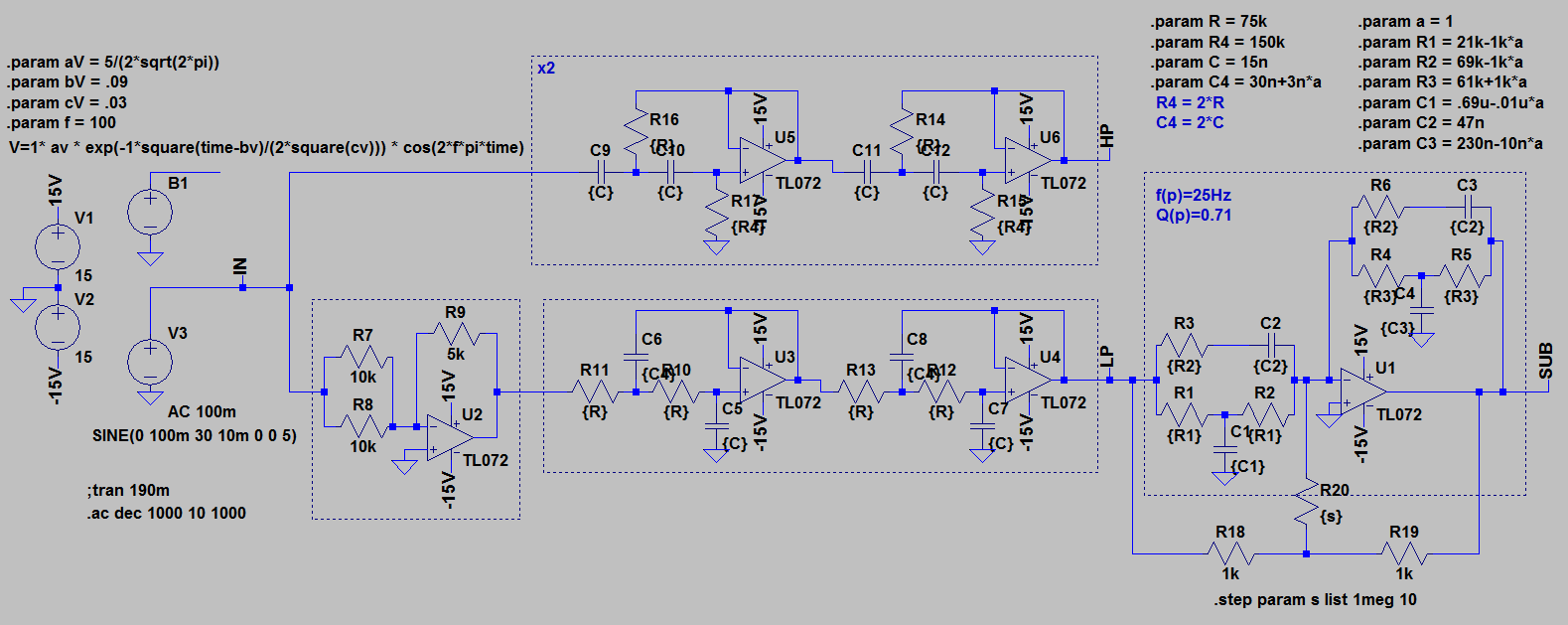Viewport: 1568px width, 625px height.
Task: Select the IN net label
Action: (x=239, y=267)
